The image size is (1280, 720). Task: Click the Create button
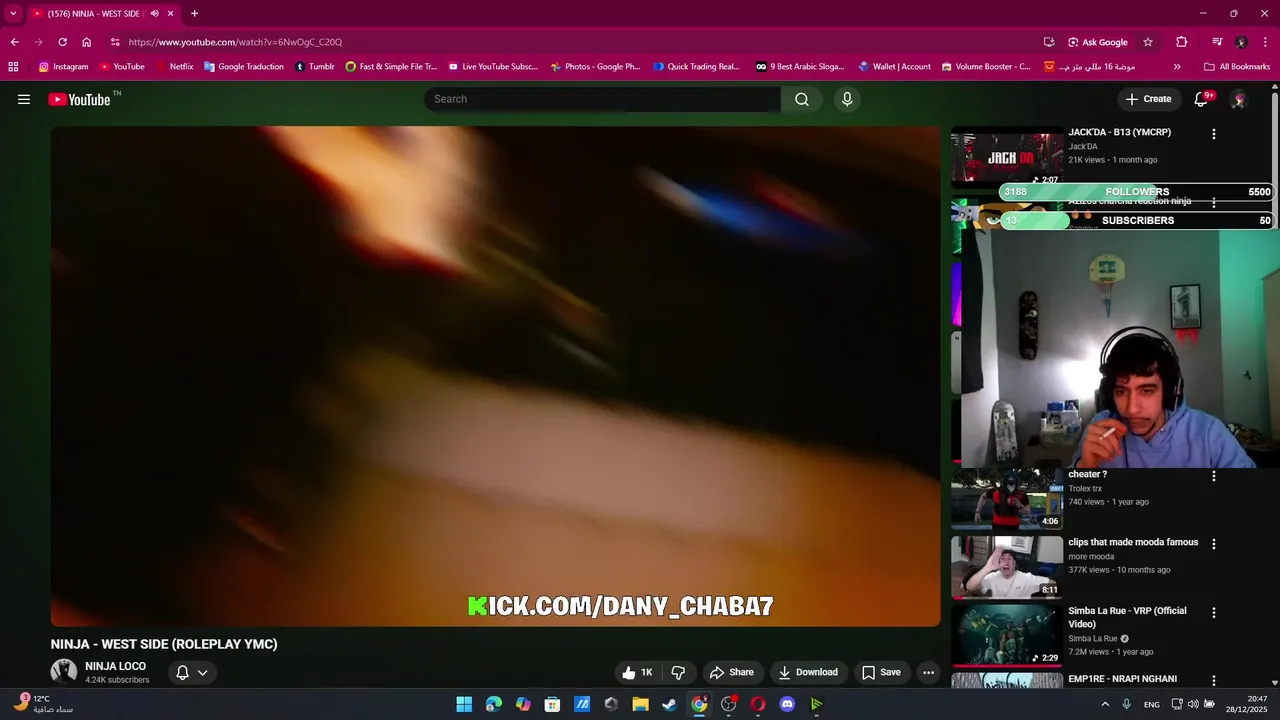(1148, 99)
